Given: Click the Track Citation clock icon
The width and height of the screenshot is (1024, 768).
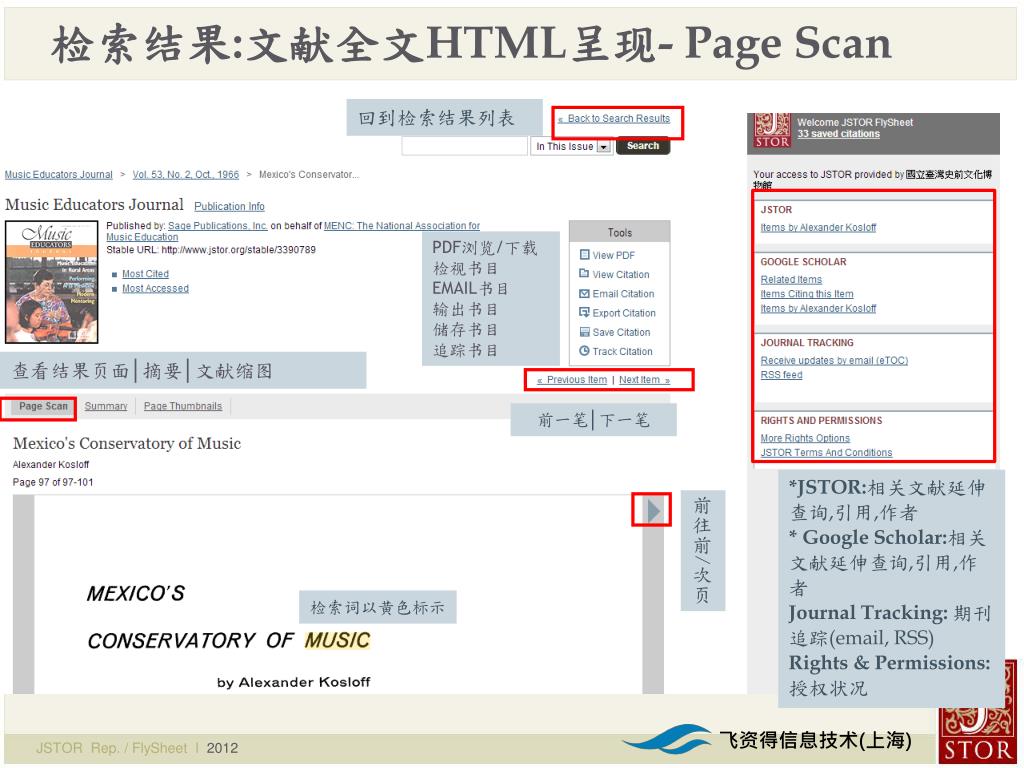Looking at the screenshot, I should point(584,351).
